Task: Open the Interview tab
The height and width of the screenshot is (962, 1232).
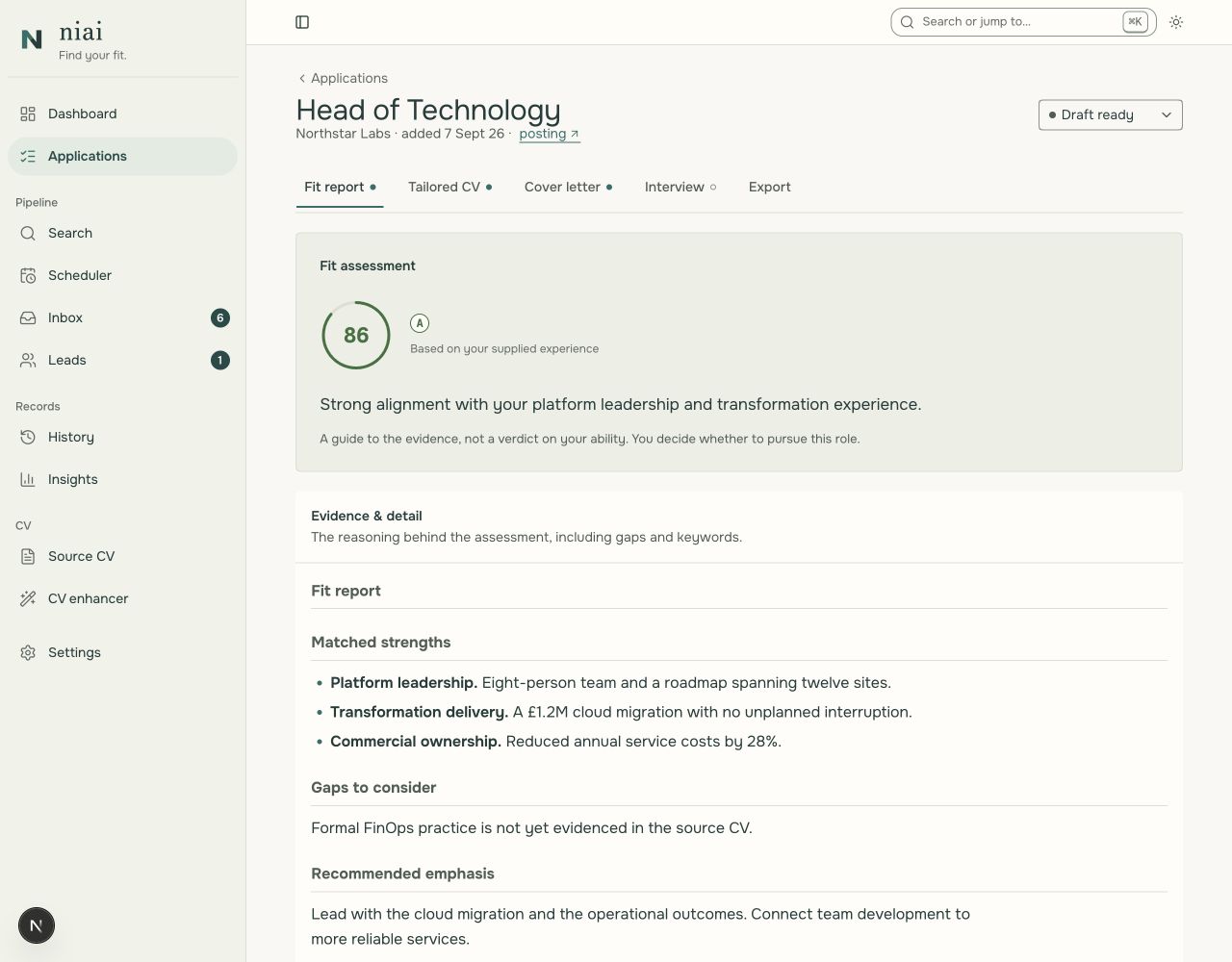Action: pos(680,187)
